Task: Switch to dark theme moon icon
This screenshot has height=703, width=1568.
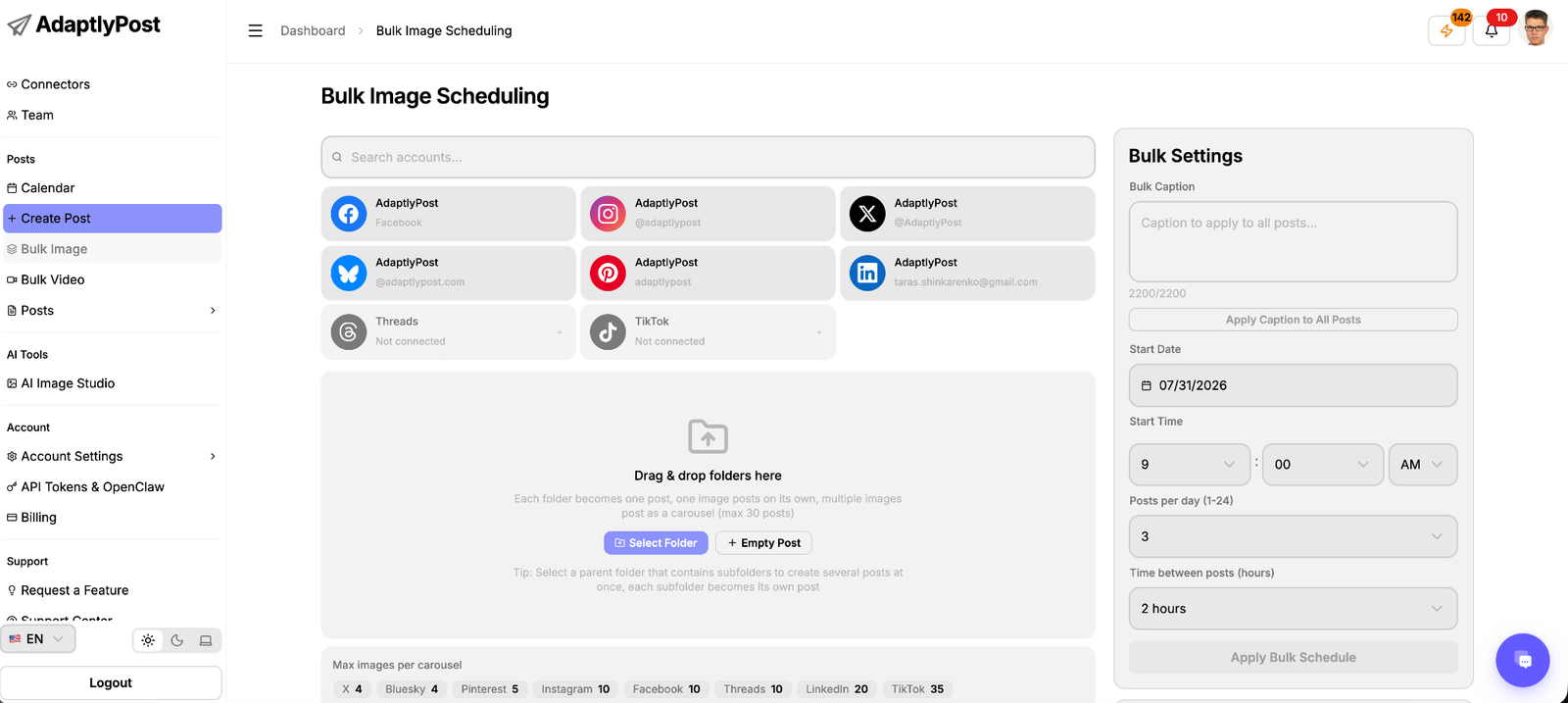Action: [x=177, y=640]
